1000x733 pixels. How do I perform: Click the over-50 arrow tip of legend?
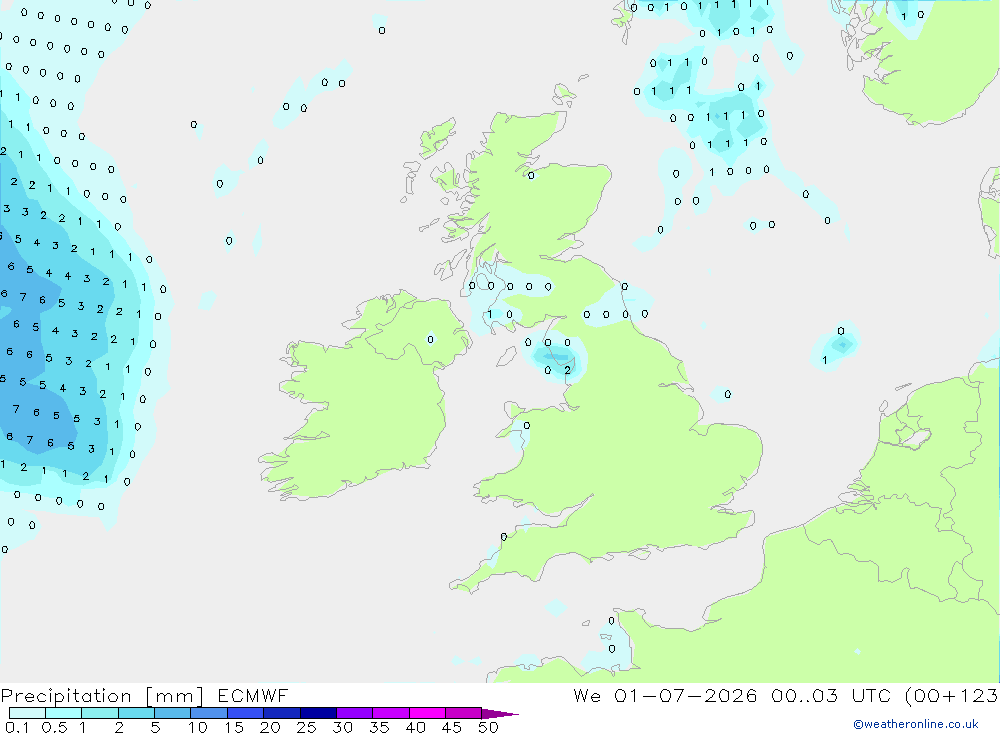point(500,714)
